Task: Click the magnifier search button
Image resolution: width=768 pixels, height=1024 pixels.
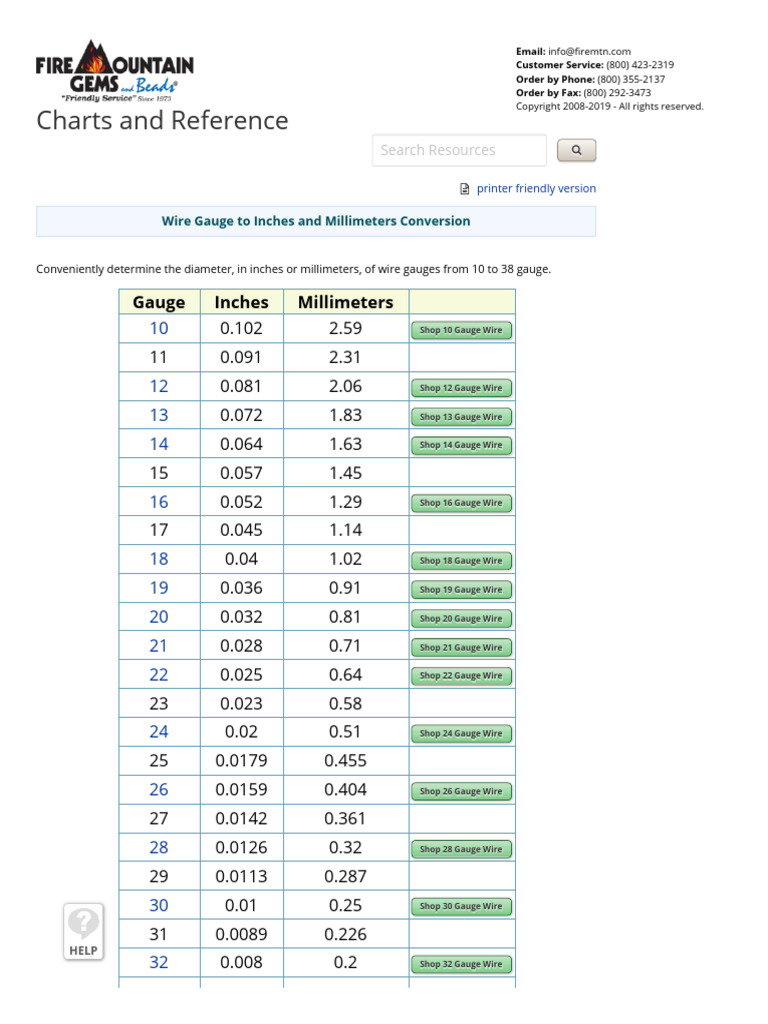Action: coord(576,150)
